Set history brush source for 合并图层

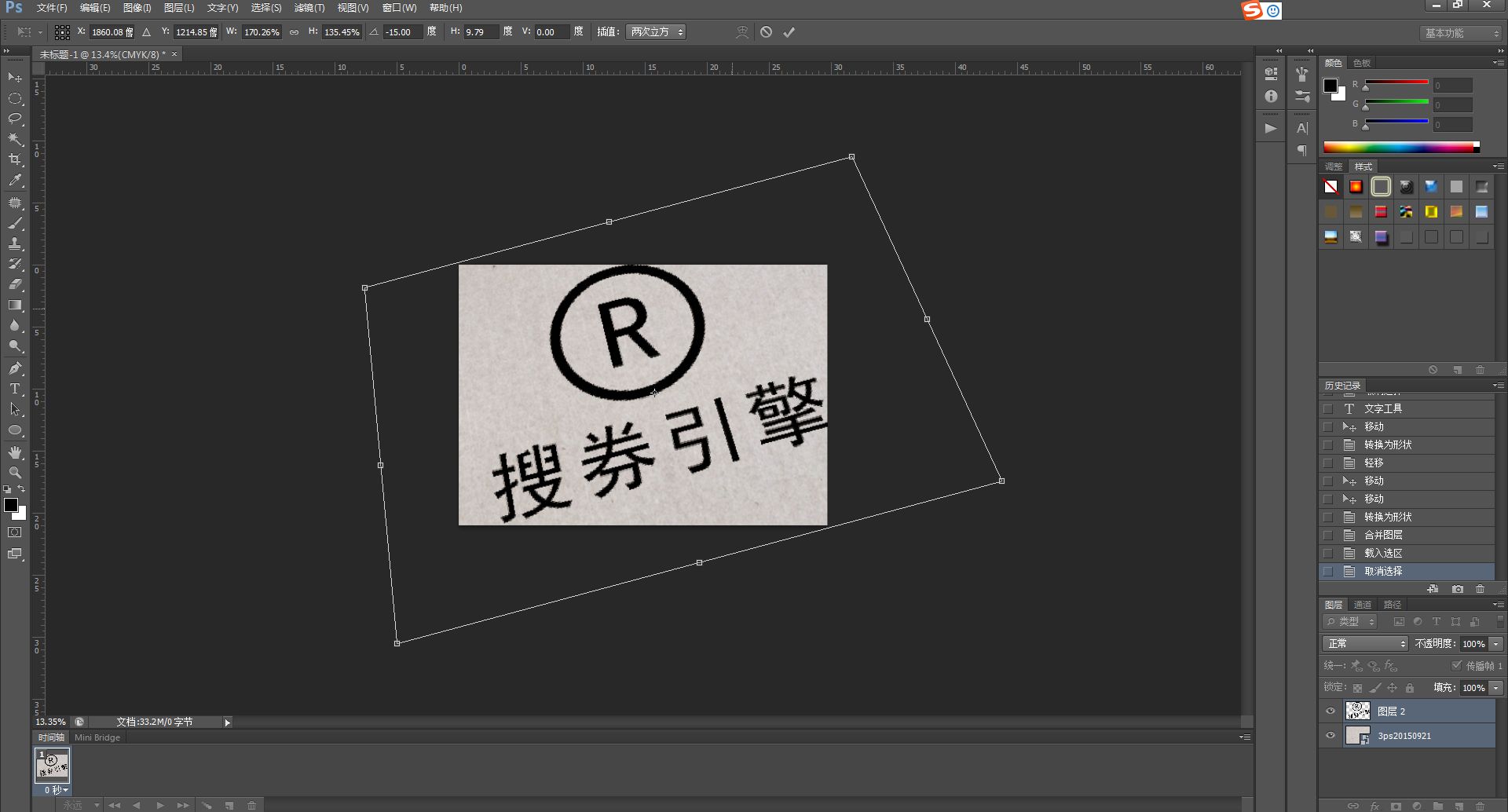click(x=1328, y=536)
